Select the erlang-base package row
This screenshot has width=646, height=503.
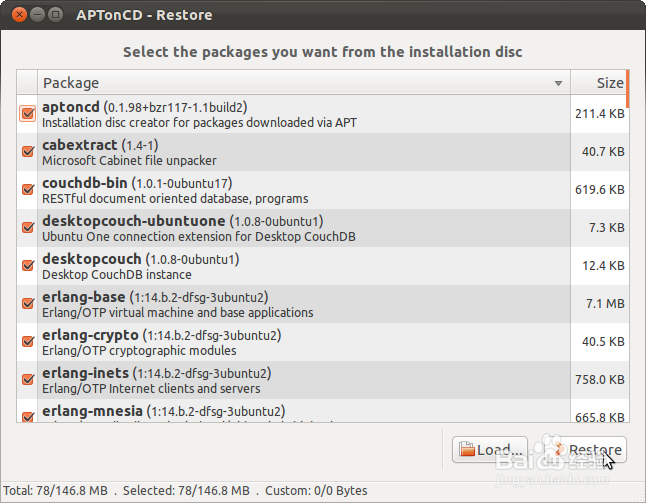300,304
